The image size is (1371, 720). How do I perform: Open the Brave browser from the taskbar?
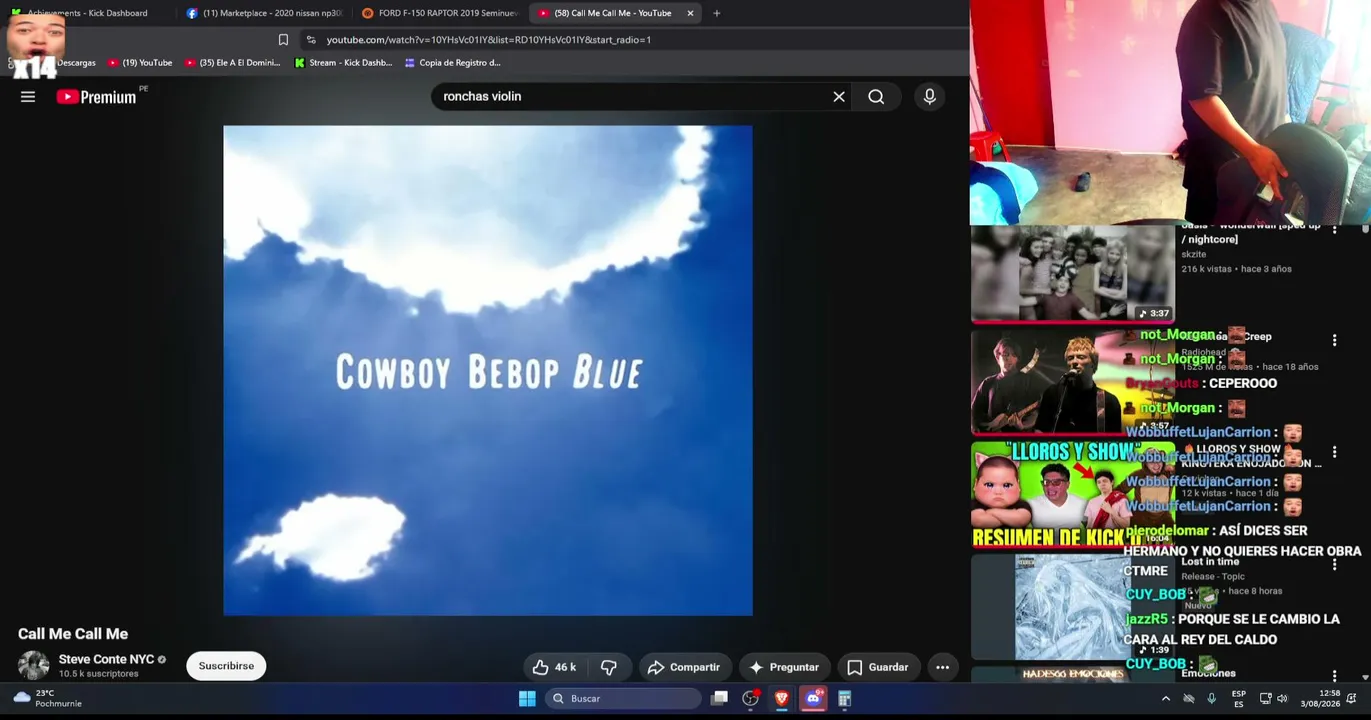(782, 699)
